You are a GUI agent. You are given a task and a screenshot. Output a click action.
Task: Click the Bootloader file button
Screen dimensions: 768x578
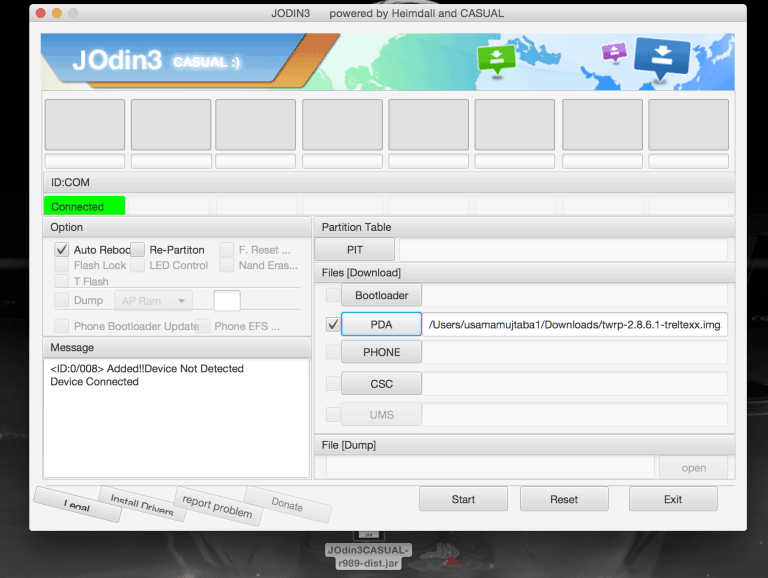381,295
